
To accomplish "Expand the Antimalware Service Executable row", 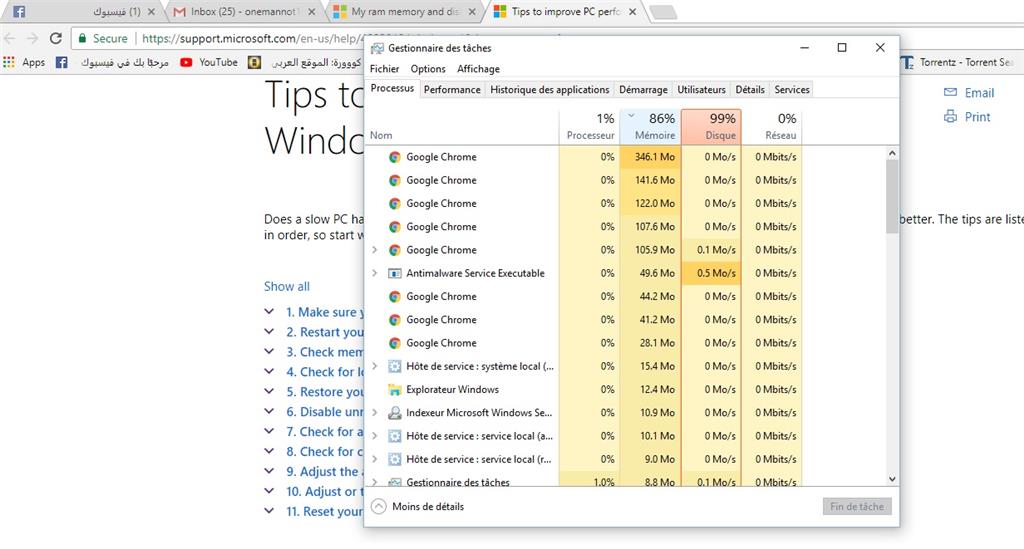I will point(375,273).
